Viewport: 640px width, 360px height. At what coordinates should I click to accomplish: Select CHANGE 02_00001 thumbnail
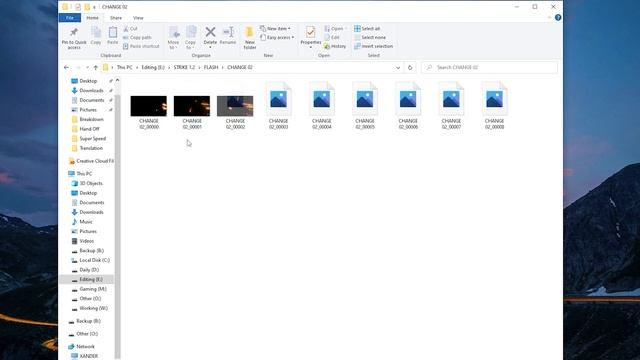(x=192, y=106)
